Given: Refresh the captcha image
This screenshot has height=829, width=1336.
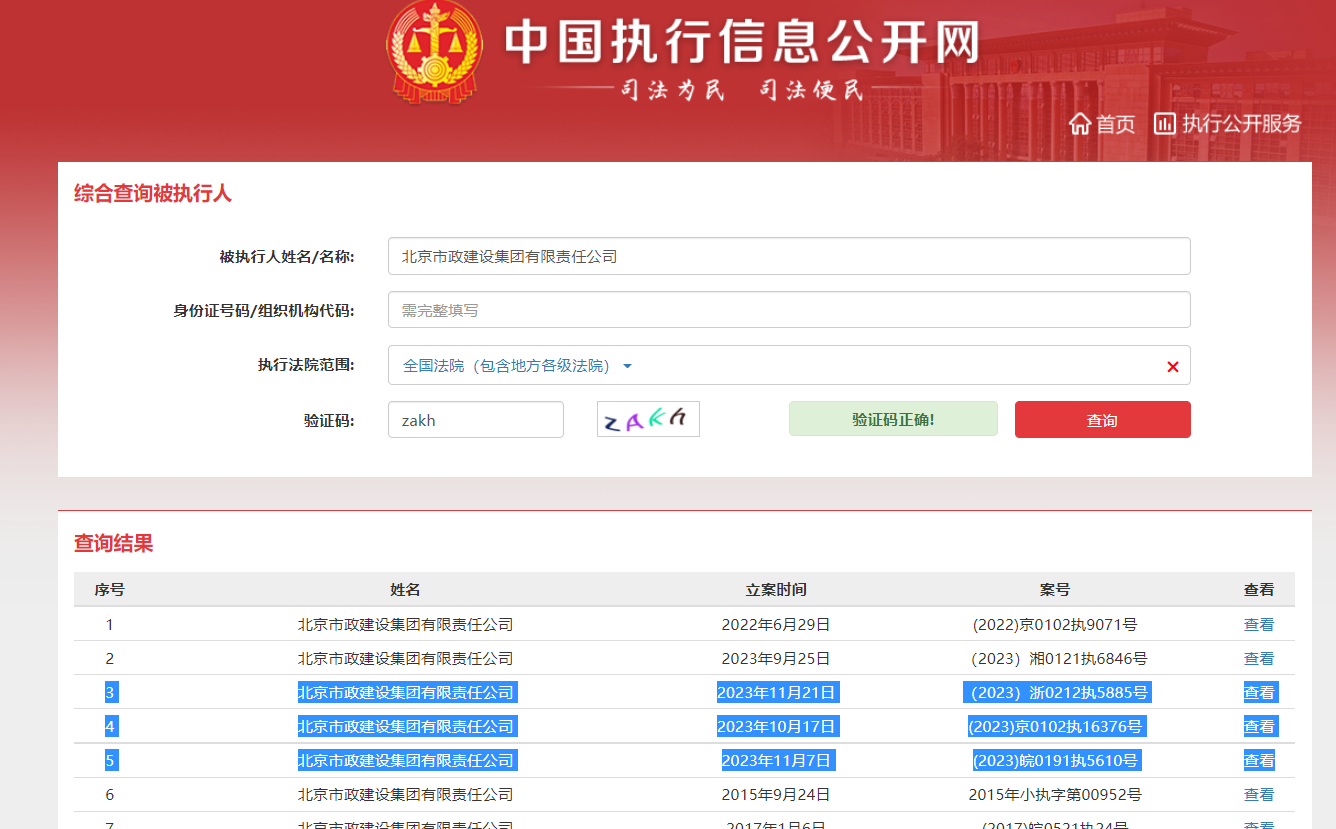Looking at the screenshot, I should click(x=648, y=419).
